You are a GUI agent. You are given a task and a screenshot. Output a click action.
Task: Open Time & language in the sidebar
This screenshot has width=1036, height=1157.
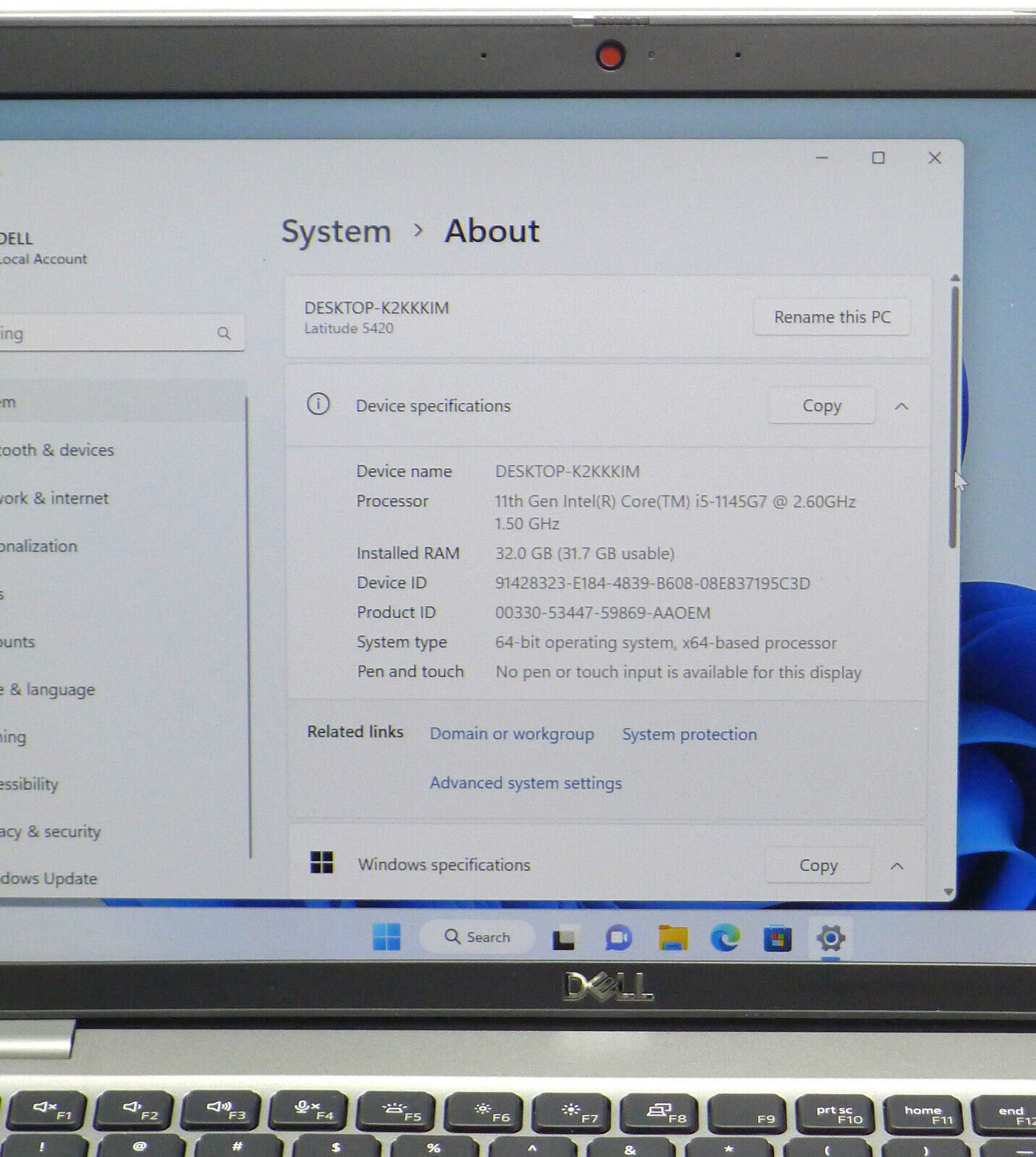tap(48, 690)
